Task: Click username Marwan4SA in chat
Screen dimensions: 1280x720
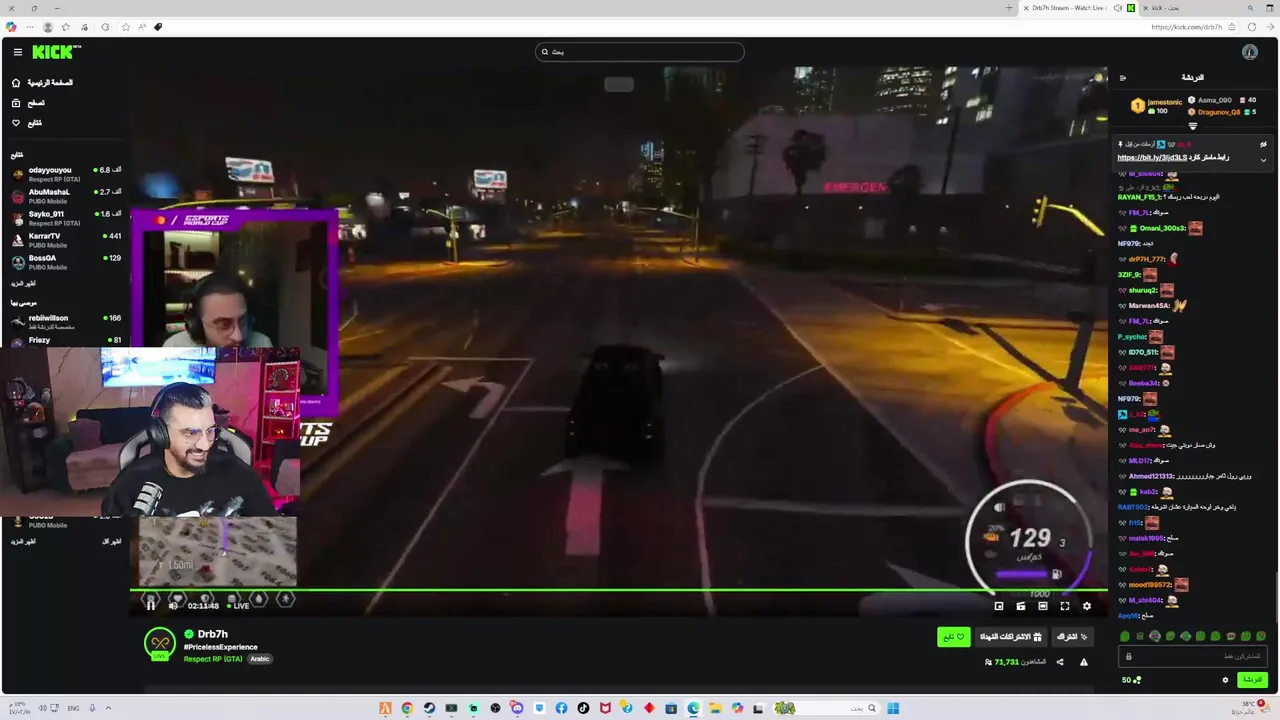Action: 1149,306
